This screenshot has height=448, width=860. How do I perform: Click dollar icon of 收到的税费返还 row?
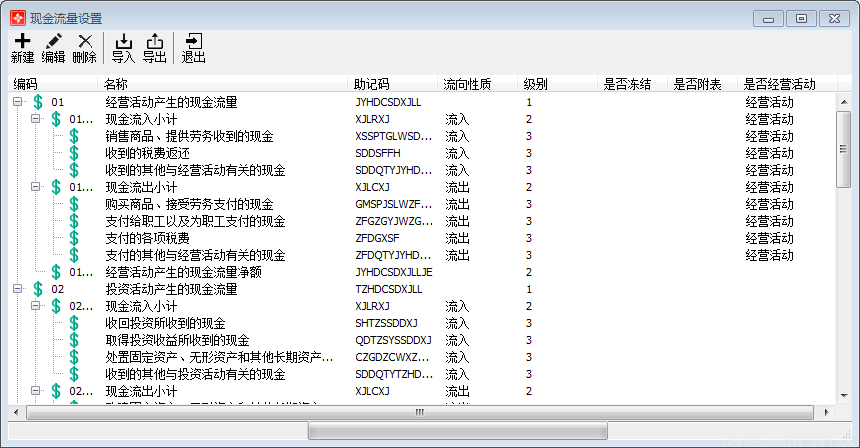pos(73,153)
